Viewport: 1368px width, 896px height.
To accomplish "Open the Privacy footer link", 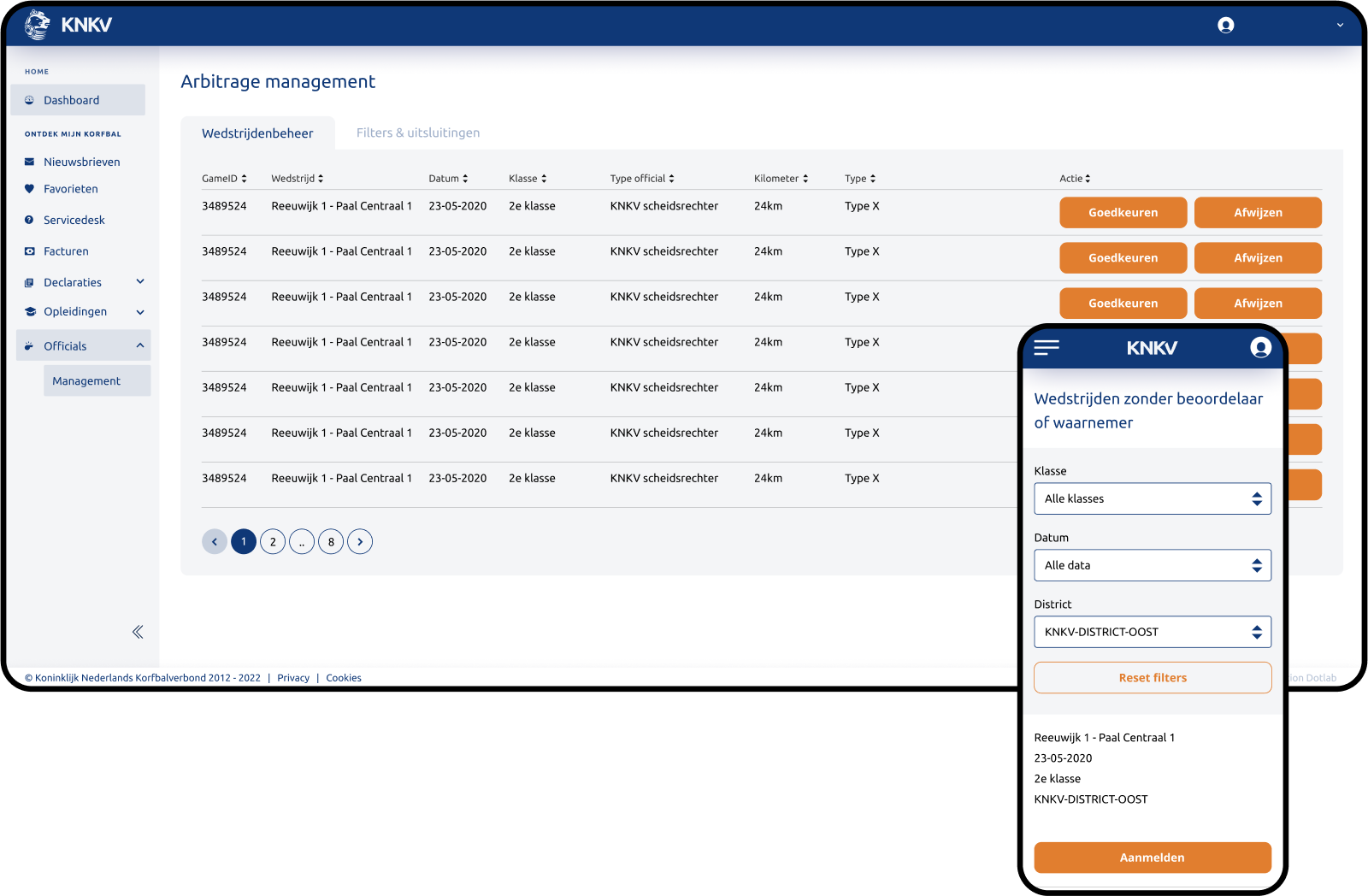I will (293, 678).
